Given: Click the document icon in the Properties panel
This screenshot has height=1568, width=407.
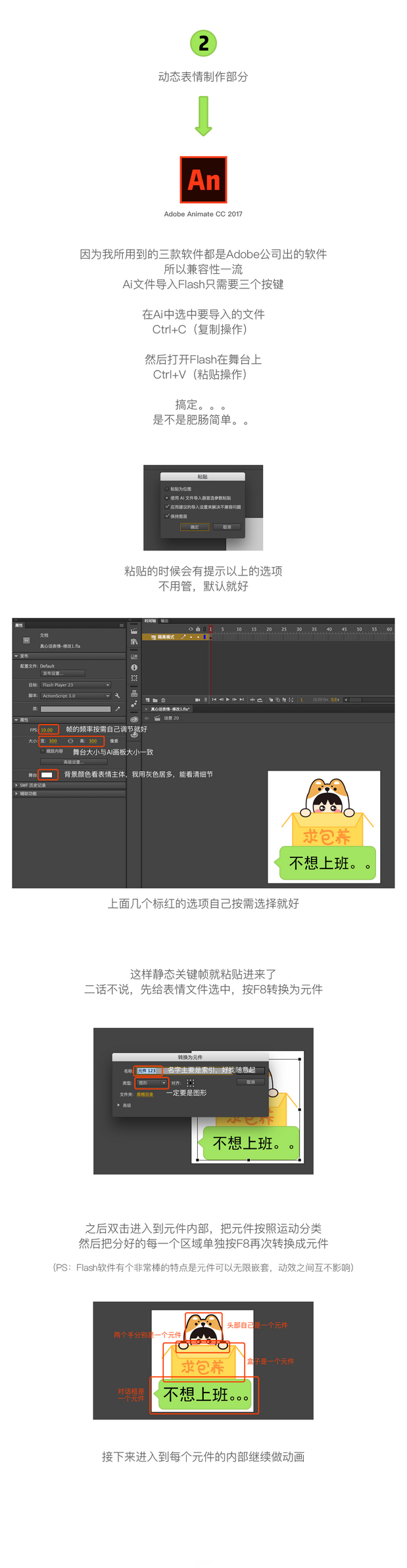Looking at the screenshot, I should coord(26,640).
